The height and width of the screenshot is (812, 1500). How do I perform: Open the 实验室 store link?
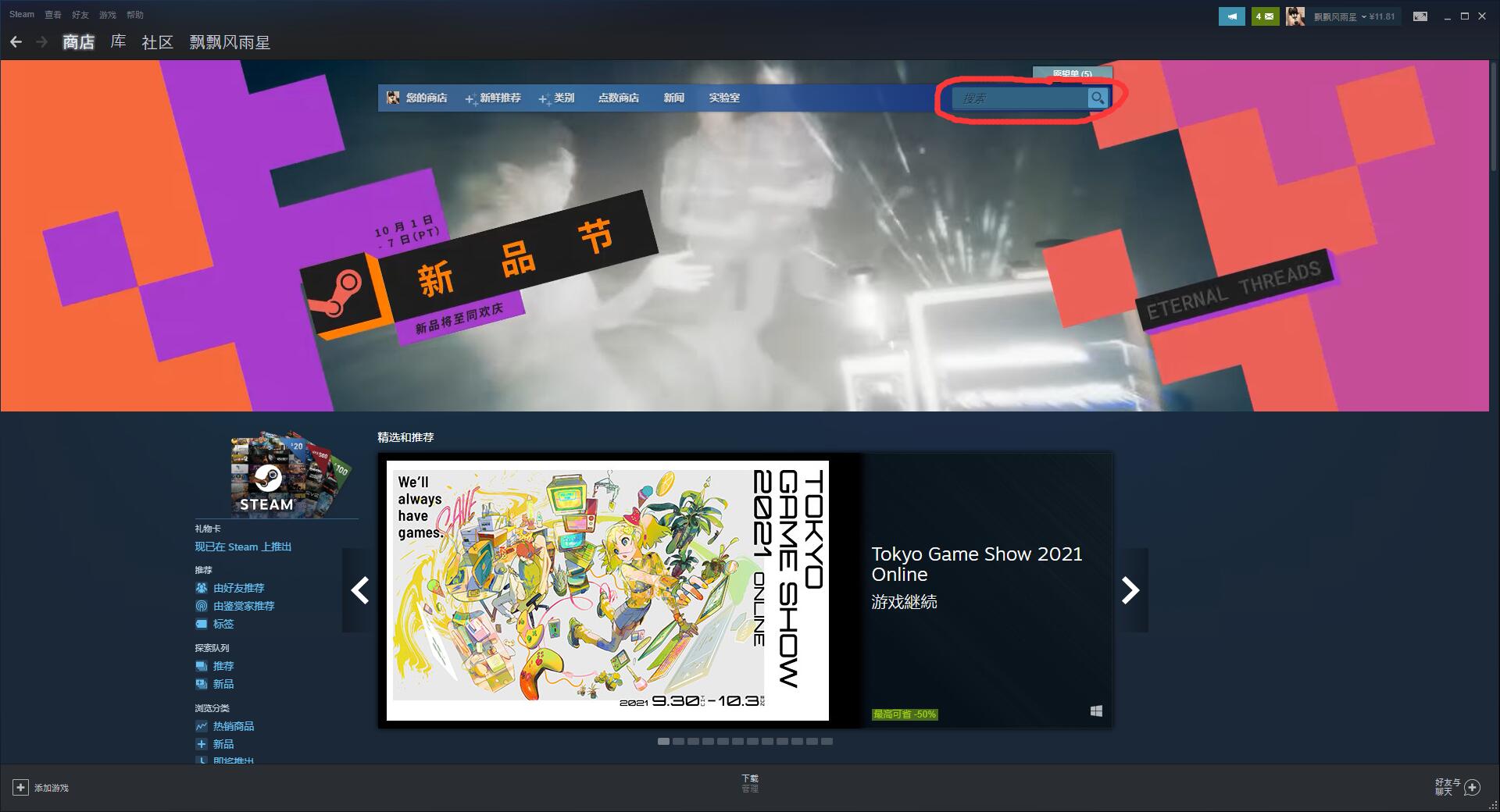click(724, 98)
